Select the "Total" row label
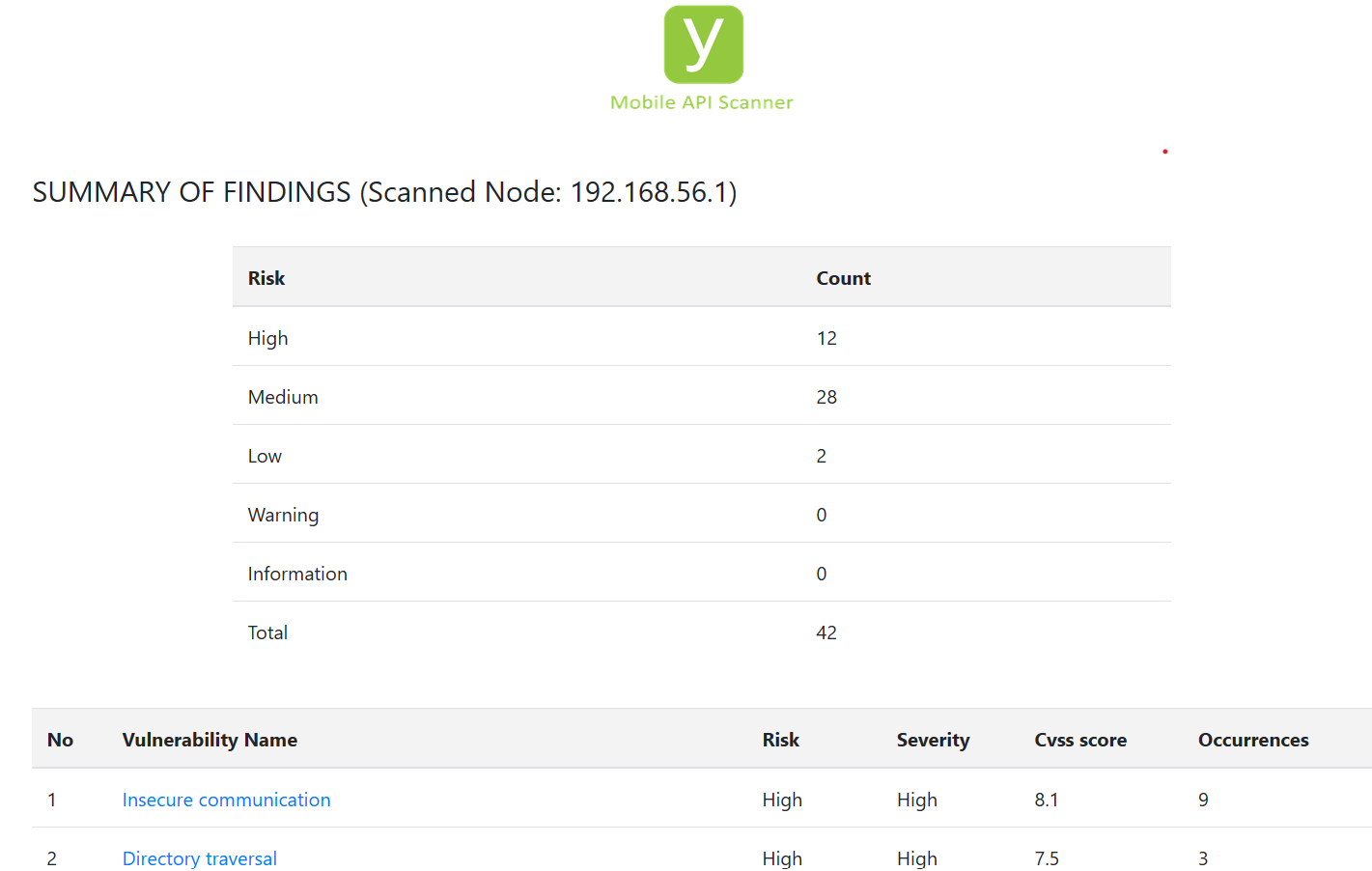This screenshot has height=871, width=1372. point(267,632)
